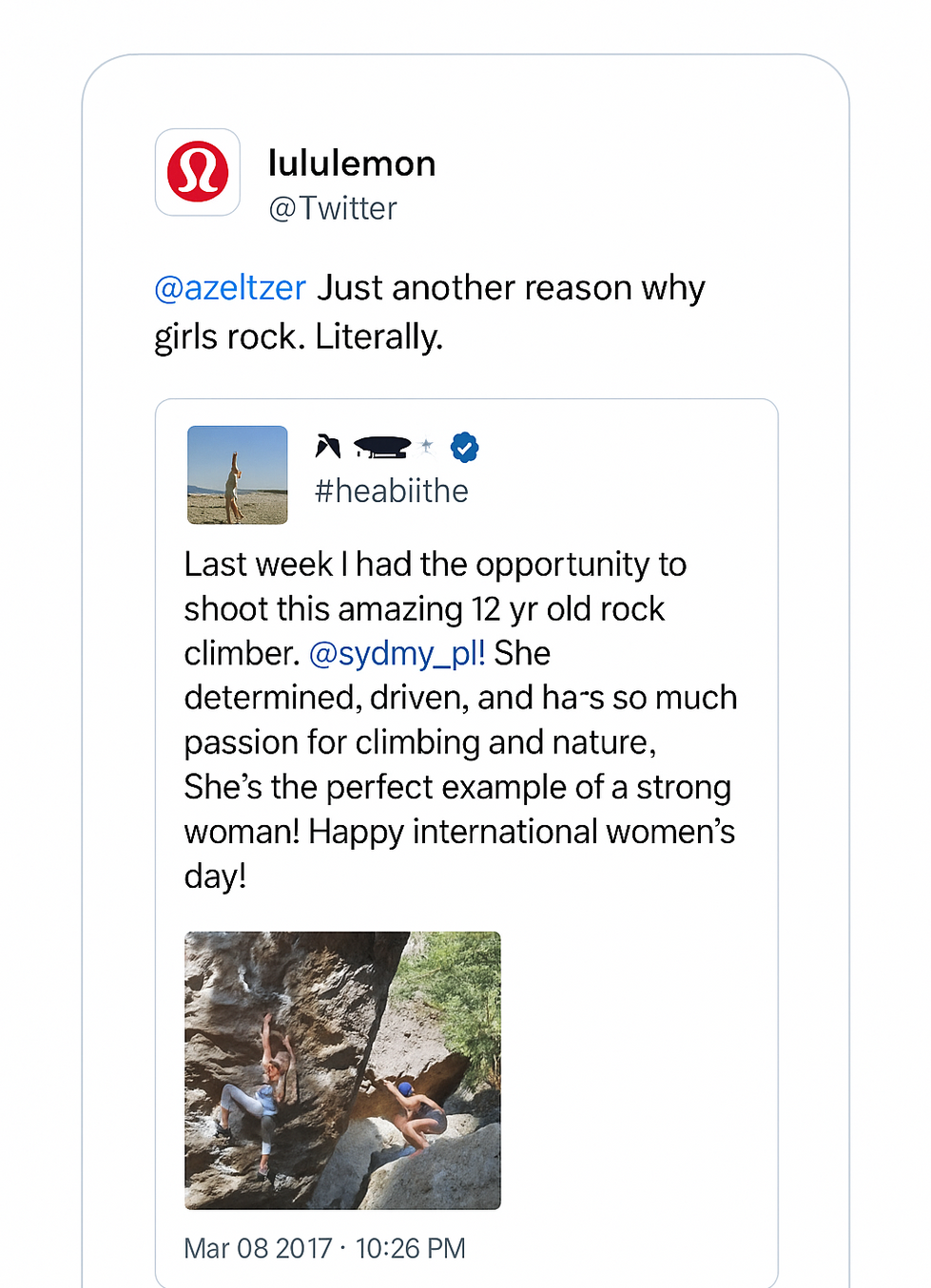Open the @sydmy_pl! mention link
Screen dimensions: 931x1288
click(397, 653)
